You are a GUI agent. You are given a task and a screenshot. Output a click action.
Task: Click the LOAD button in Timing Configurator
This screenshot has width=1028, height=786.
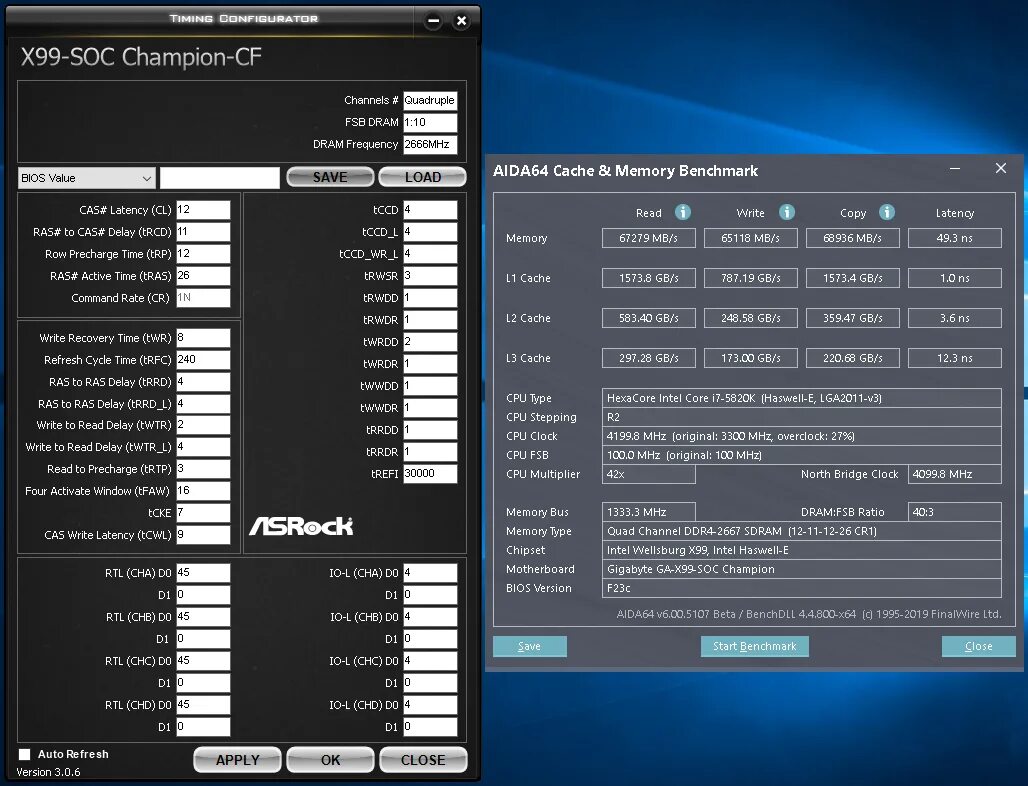point(423,177)
